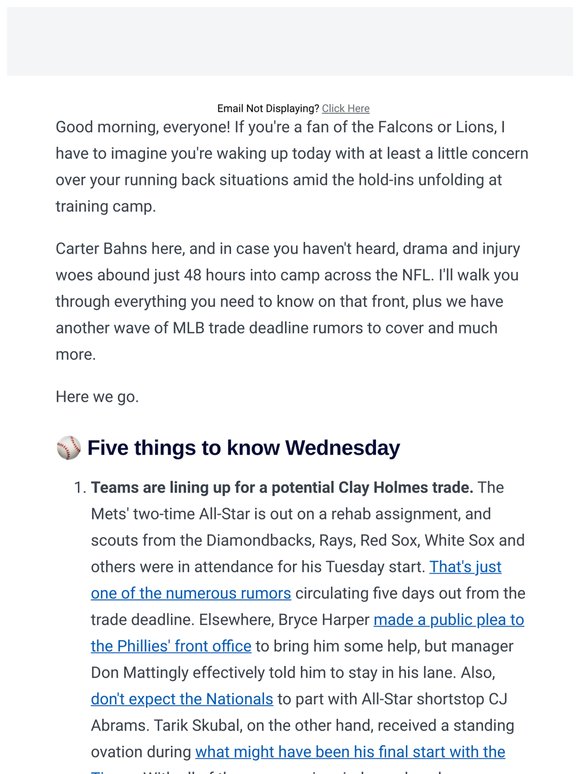The width and height of the screenshot is (580, 774).
Task: Click the 'Good morning, everyone!' greeting text
Action: [x=143, y=127]
